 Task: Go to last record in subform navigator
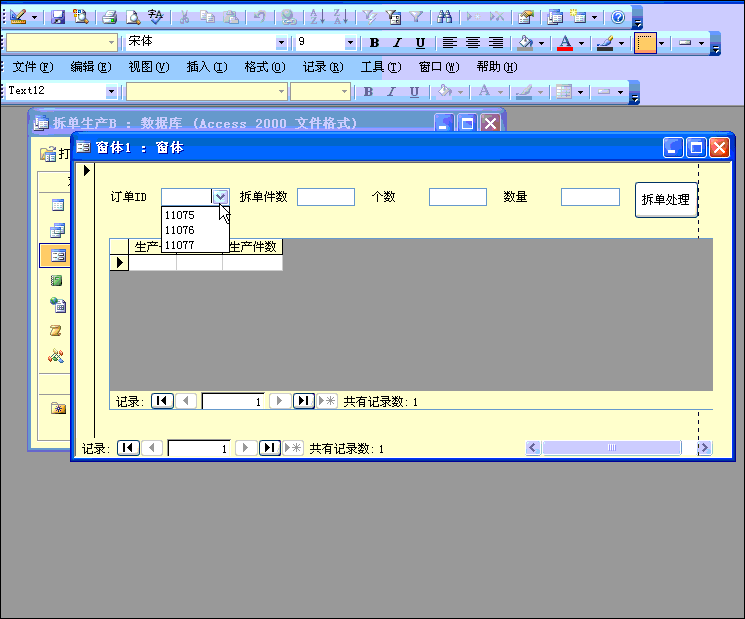click(x=304, y=401)
